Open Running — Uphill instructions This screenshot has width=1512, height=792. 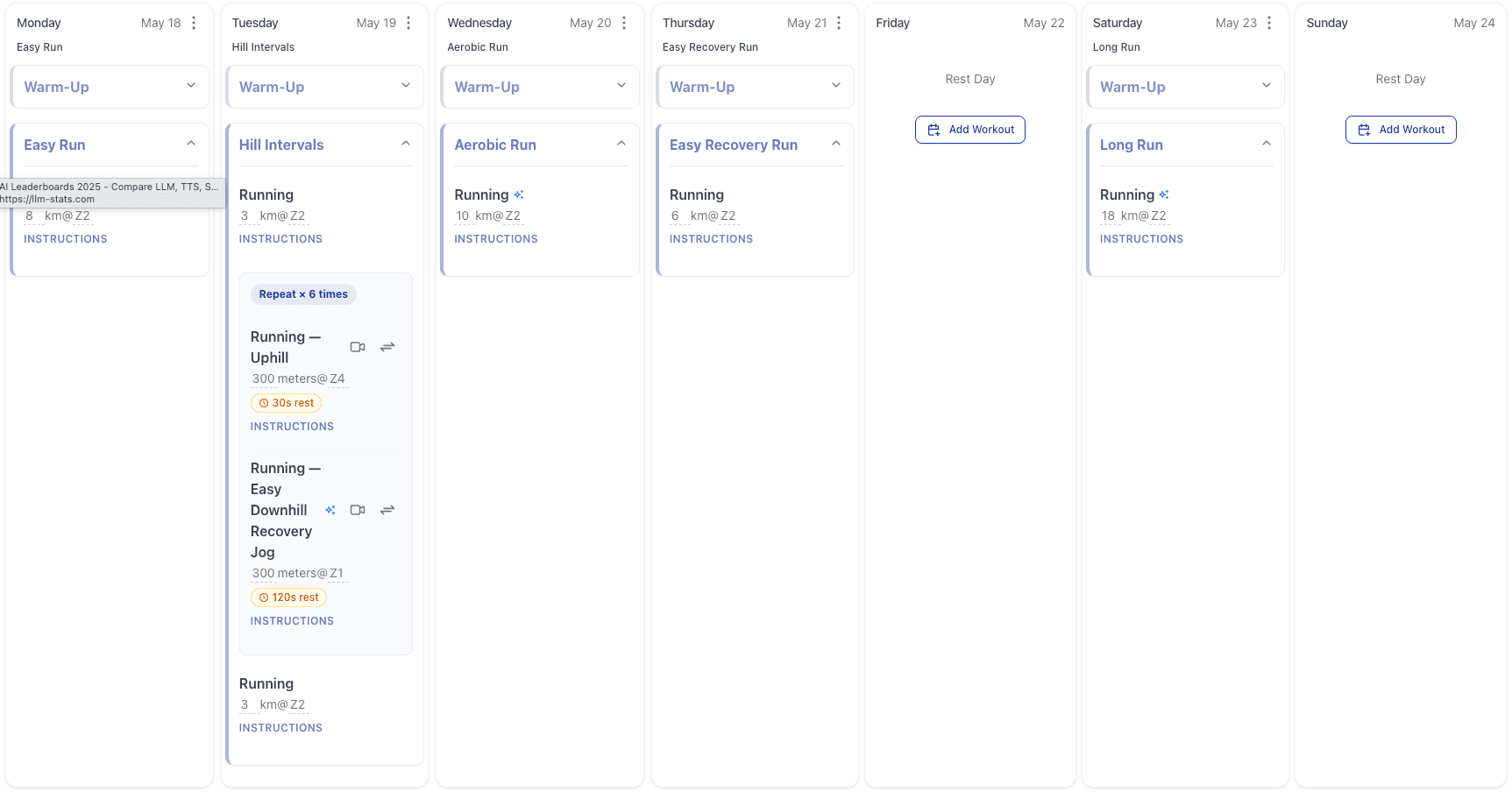click(292, 427)
